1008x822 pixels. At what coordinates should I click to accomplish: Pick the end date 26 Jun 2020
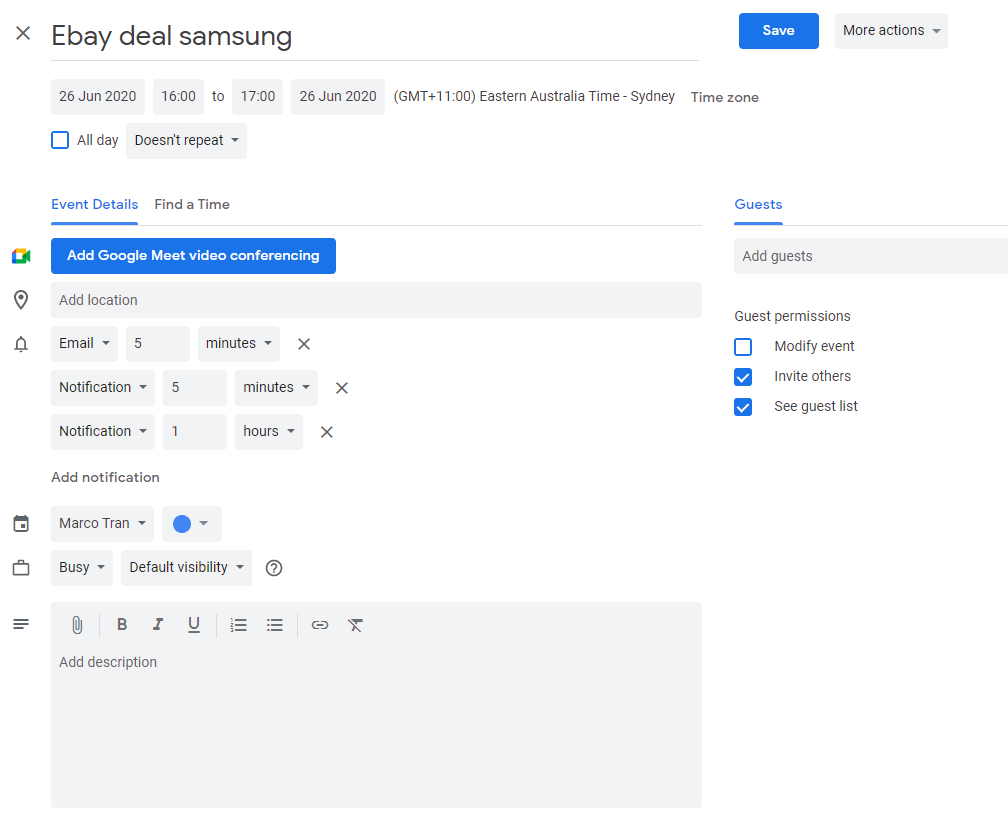click(x=338, y=97)
